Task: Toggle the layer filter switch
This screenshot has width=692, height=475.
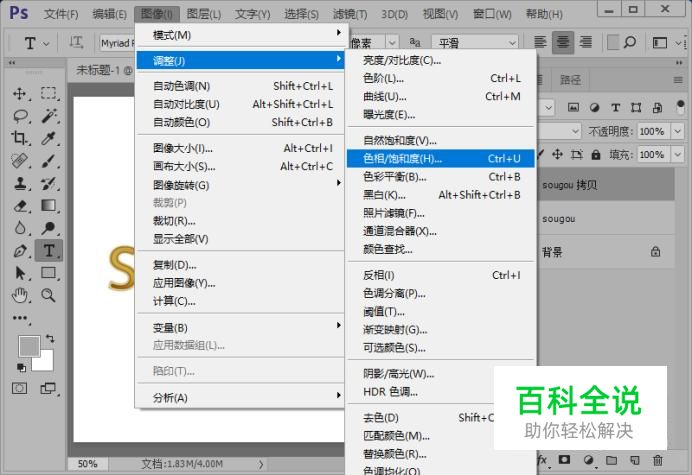Action: coord(680,106)
